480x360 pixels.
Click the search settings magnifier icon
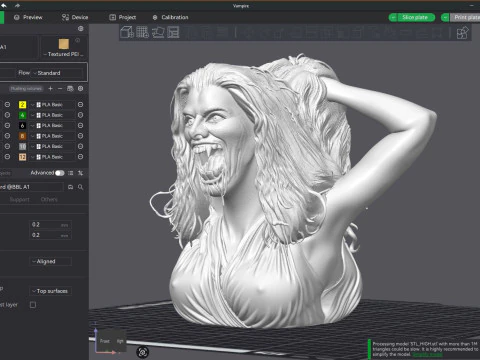click(x=80, y=187)
